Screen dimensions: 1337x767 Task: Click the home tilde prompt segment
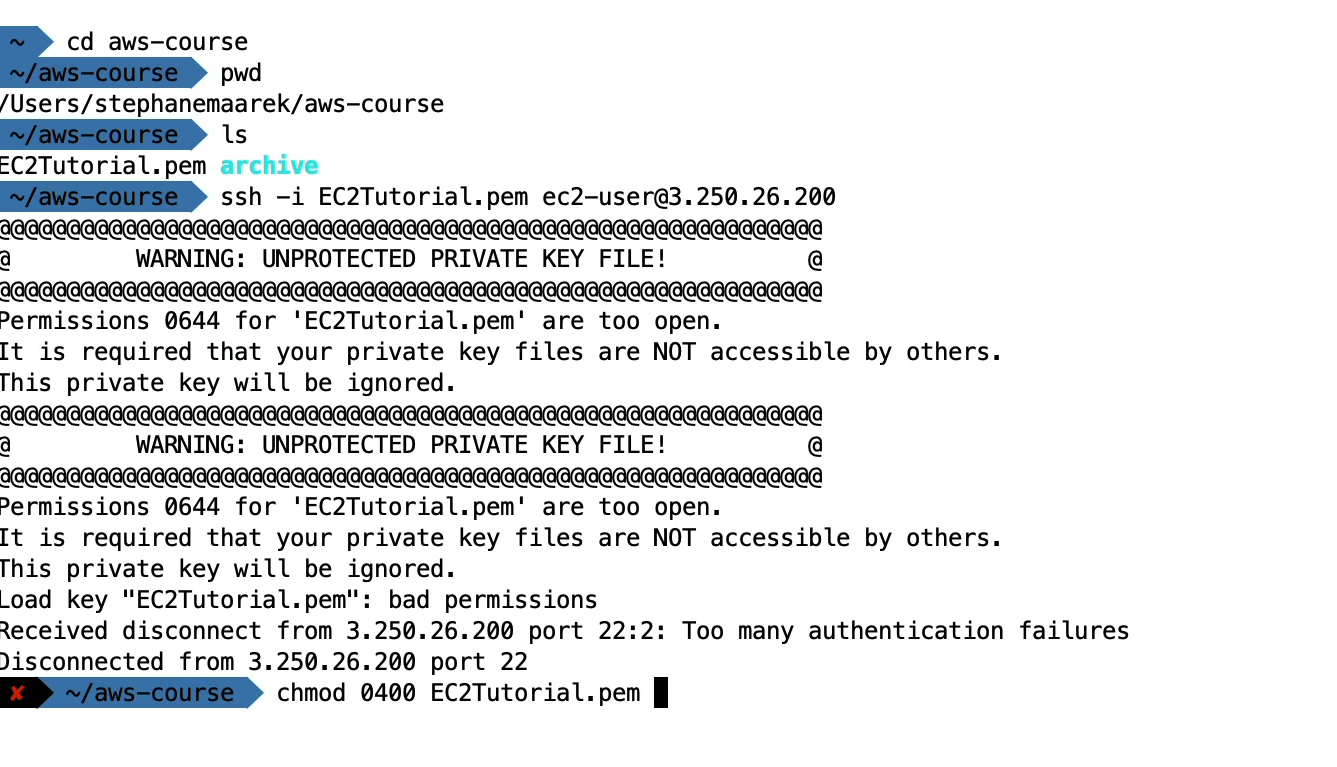click(18, 42)
